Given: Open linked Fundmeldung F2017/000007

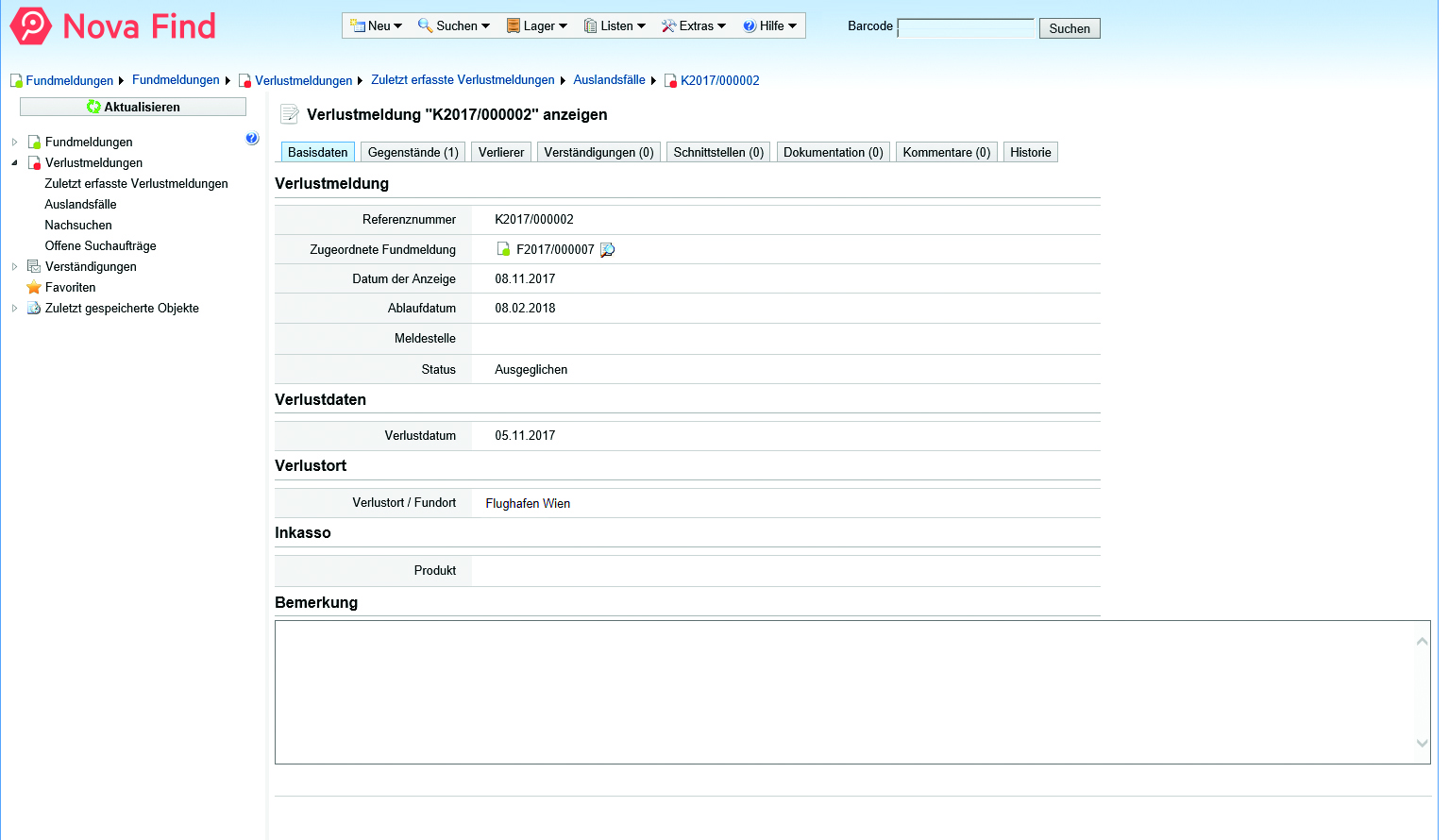Looking at the screenshot, I should [555, 249].
